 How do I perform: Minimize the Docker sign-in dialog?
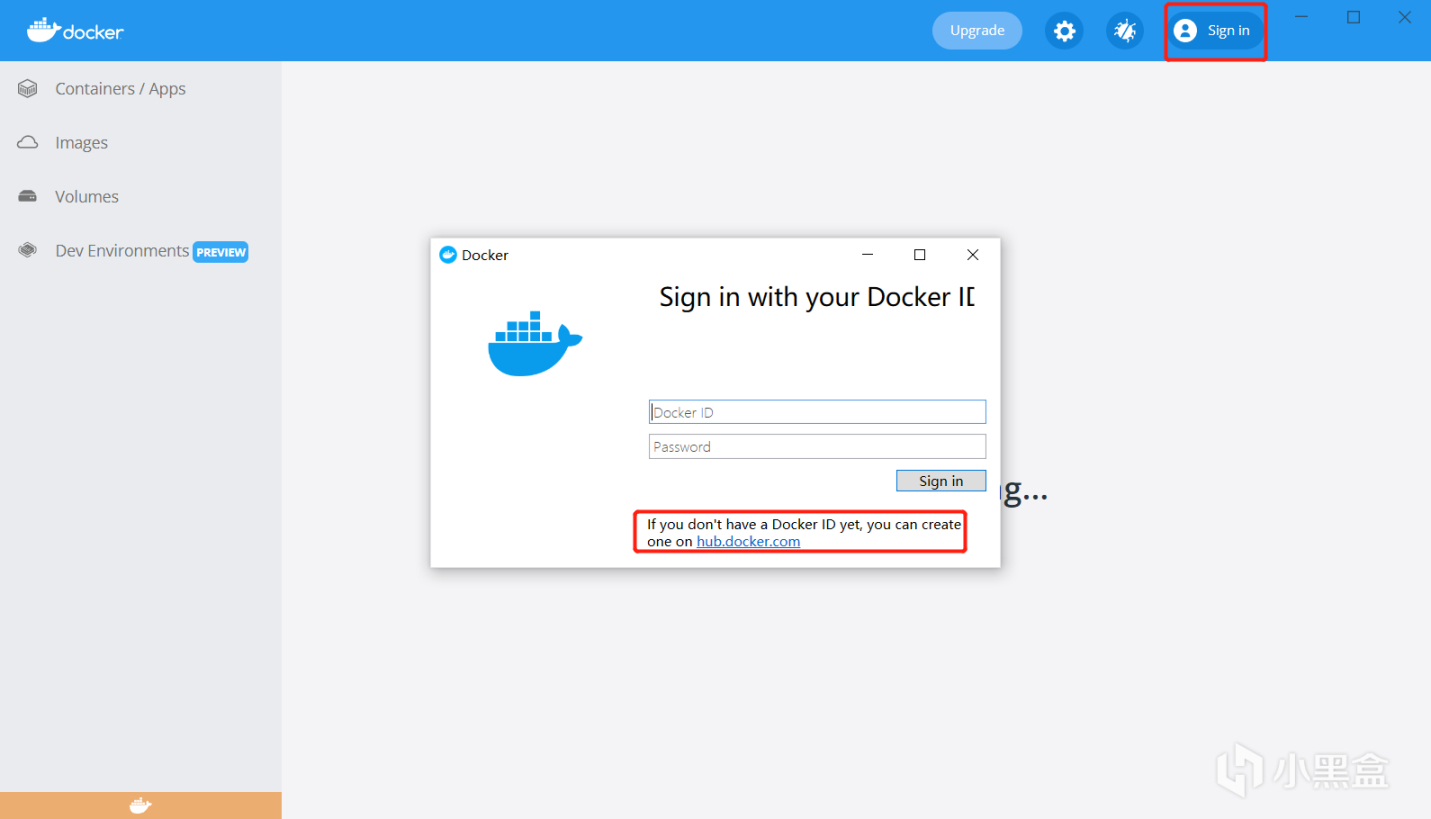pos(868,255)
